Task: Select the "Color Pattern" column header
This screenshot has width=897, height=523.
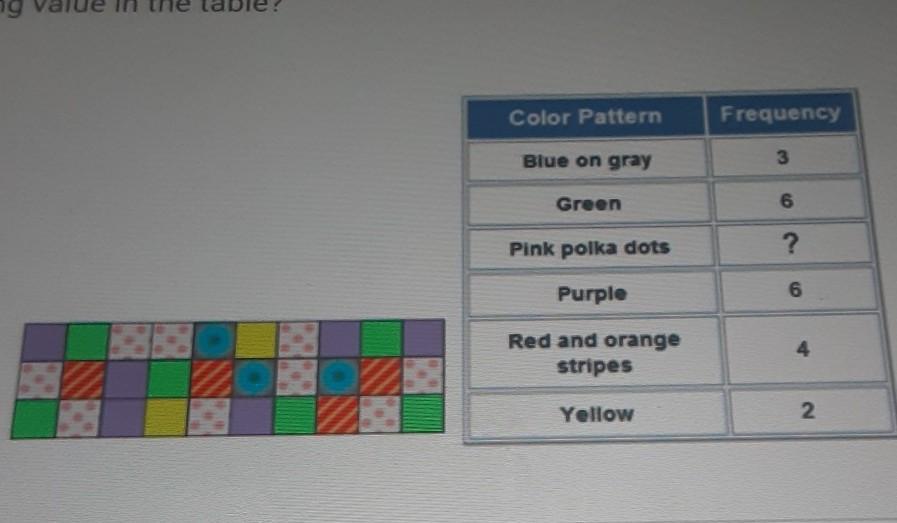Action: click(585, 117)
